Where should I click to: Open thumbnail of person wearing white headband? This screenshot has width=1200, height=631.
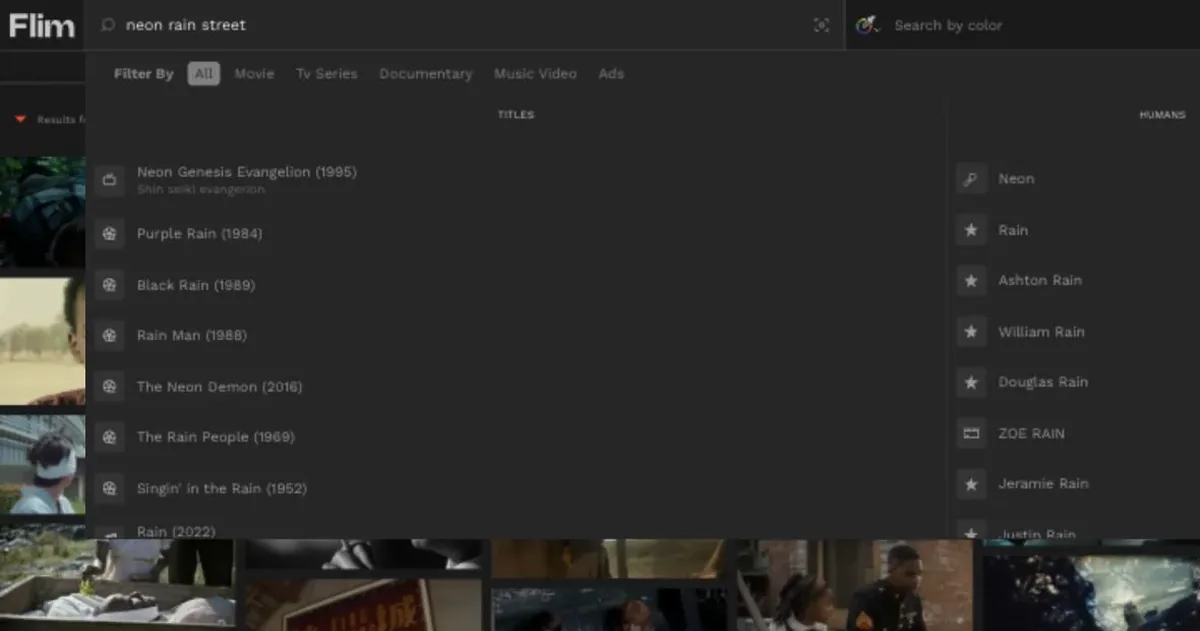42,464
